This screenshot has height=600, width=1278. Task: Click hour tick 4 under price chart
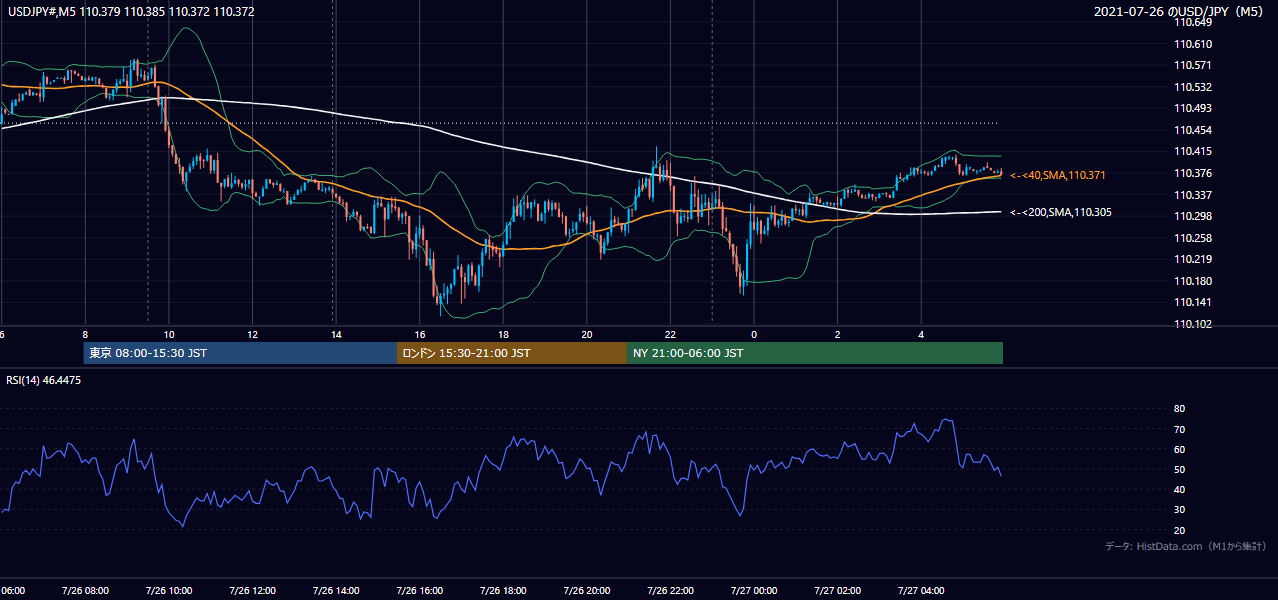click(x=922, y=335)
